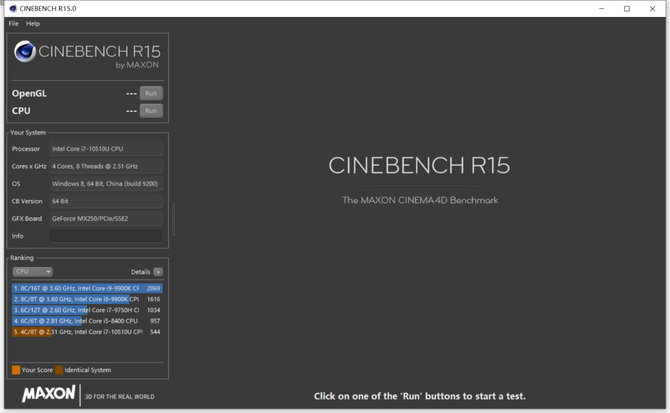Open the File menu

click(x=14, y=23)
